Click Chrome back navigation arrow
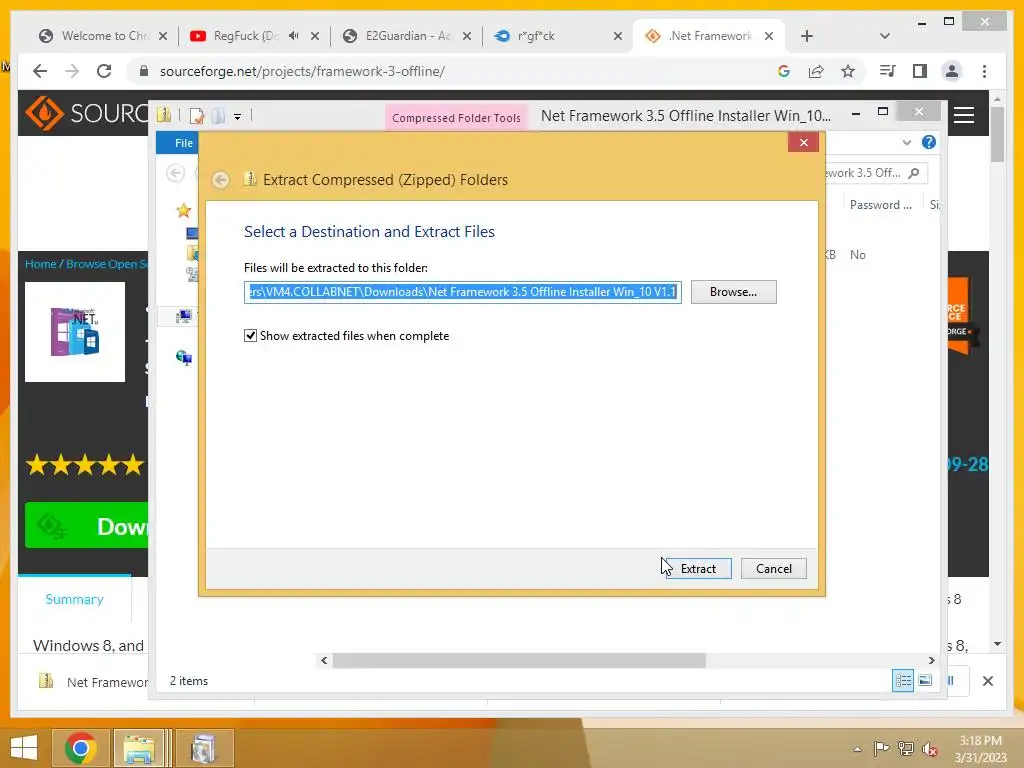1024x768 pixels. click(40, 71)
